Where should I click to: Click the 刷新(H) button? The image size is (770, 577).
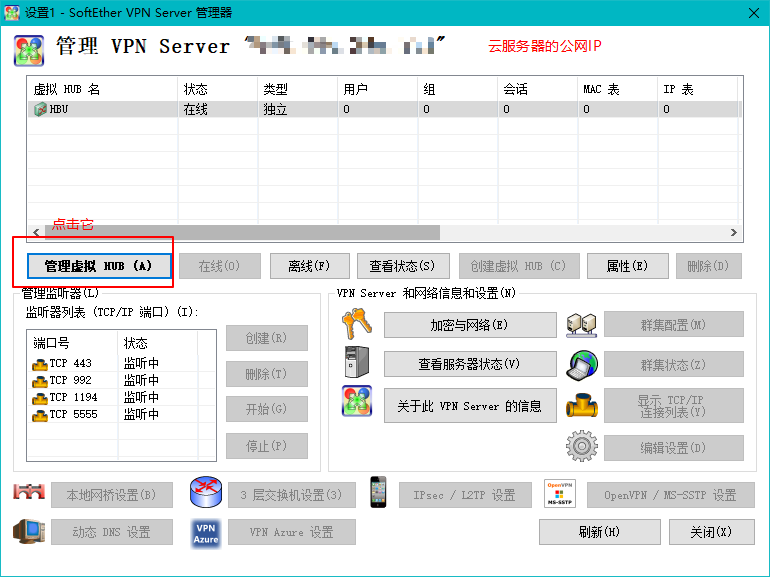point(600,532)
